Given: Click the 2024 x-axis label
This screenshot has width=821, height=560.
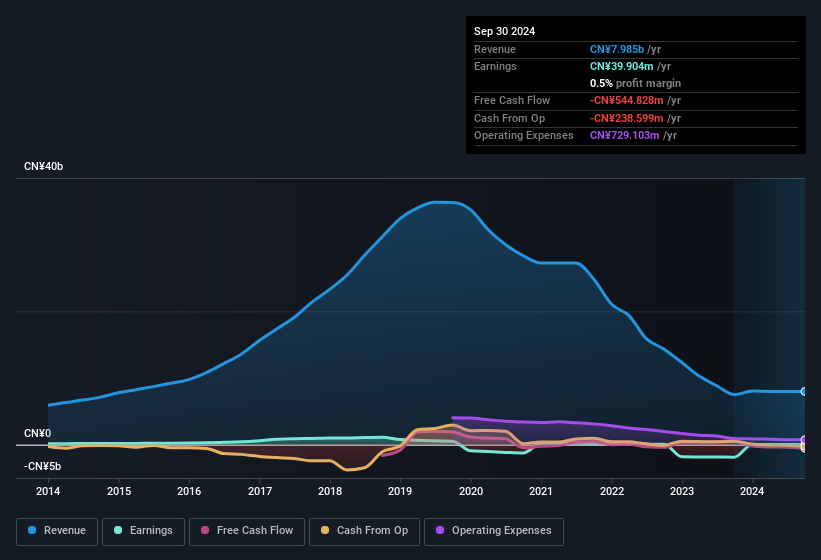Looking at the screenshot, I should pyautogui.click(x=752, y=491).
